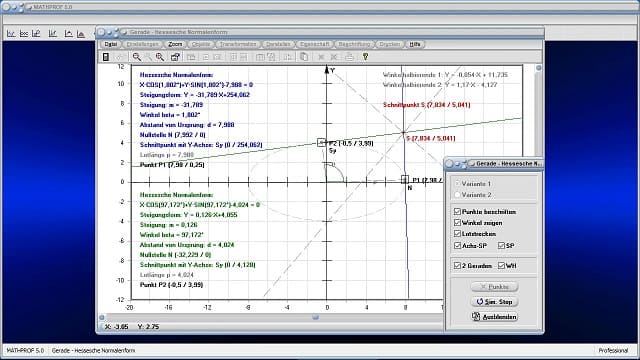Click the control panel icon at toolbar start
Screen dimensions: 640x360
click(106, 57)
